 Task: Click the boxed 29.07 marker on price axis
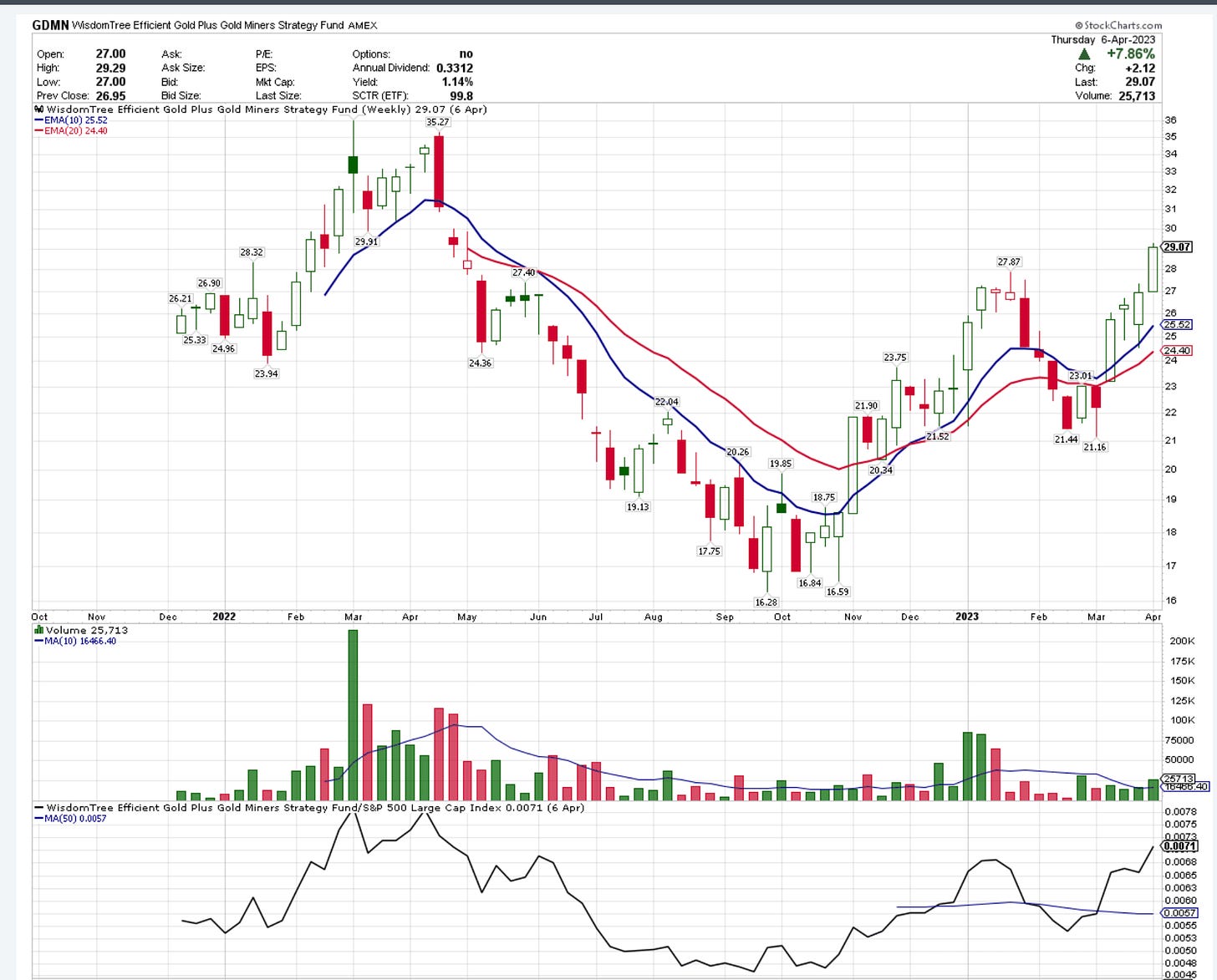(1177, 247)
